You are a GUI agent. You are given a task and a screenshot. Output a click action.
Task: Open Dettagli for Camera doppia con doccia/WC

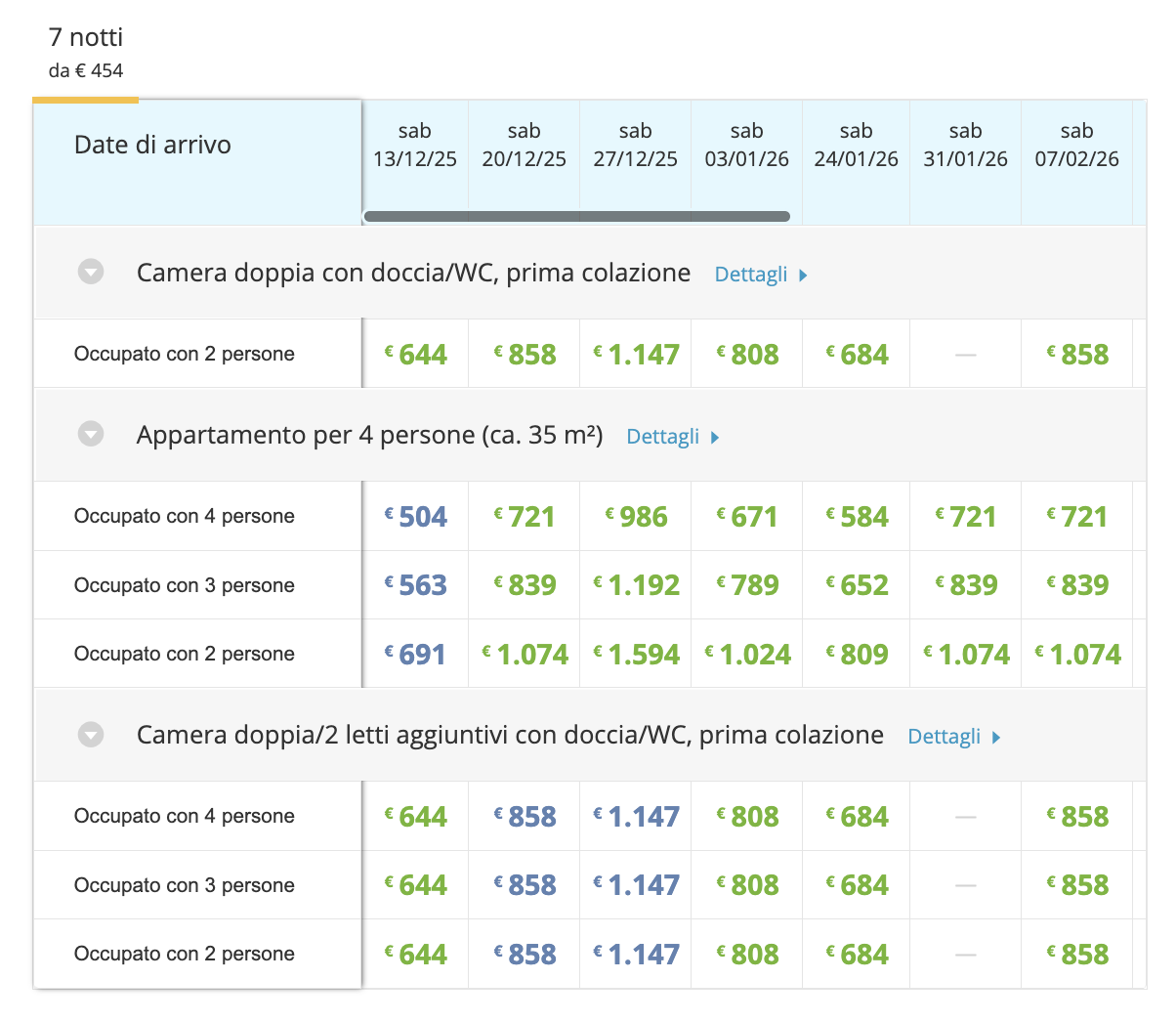coord(760,275)
